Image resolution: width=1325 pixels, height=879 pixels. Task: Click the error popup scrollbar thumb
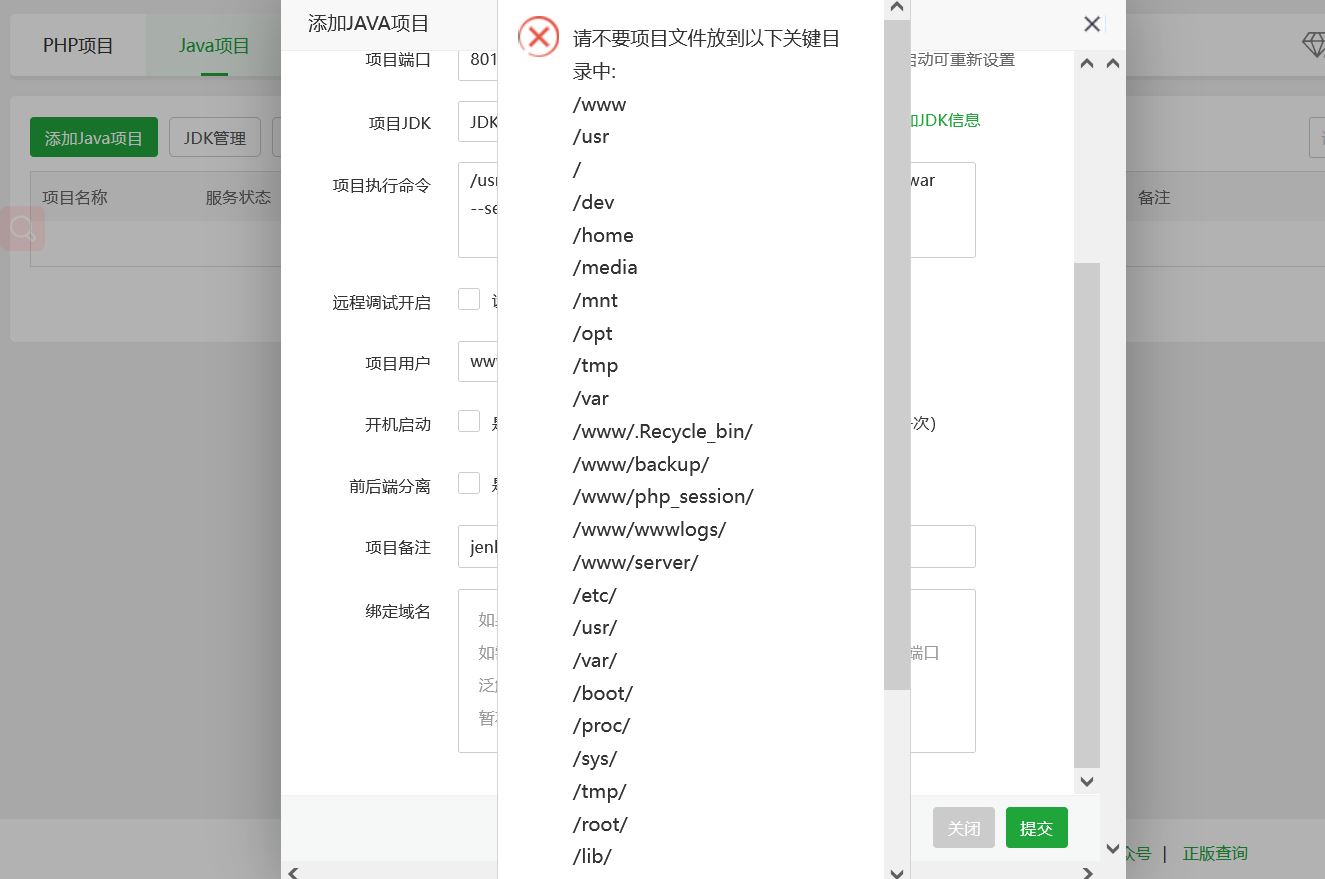[x=897, y=355]
